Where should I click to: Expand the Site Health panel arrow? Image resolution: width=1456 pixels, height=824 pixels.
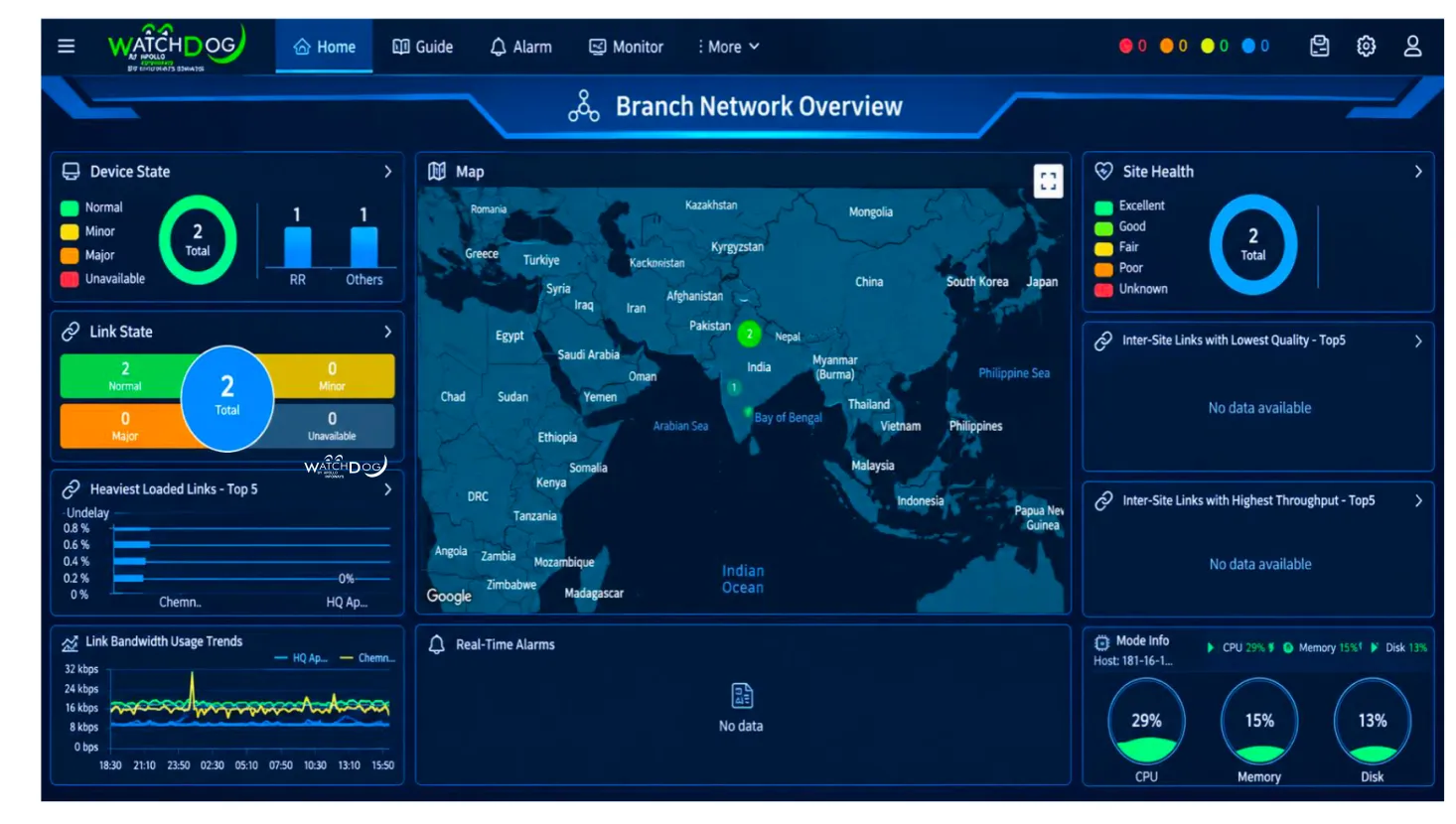tap(1417, 172)
